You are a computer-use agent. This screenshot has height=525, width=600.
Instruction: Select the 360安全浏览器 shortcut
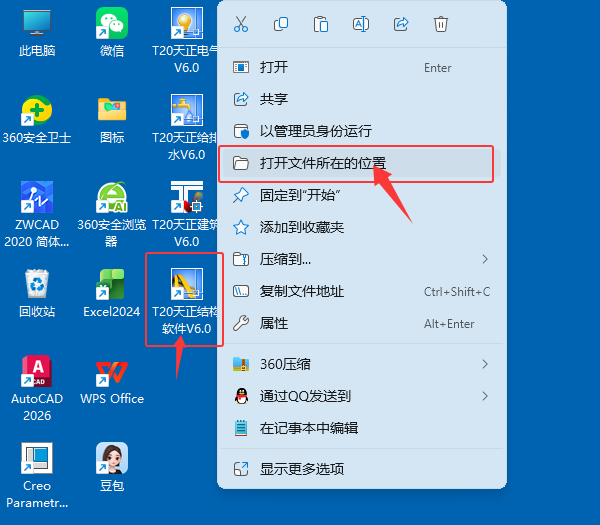pyautogui.click(x=112, y=214)
